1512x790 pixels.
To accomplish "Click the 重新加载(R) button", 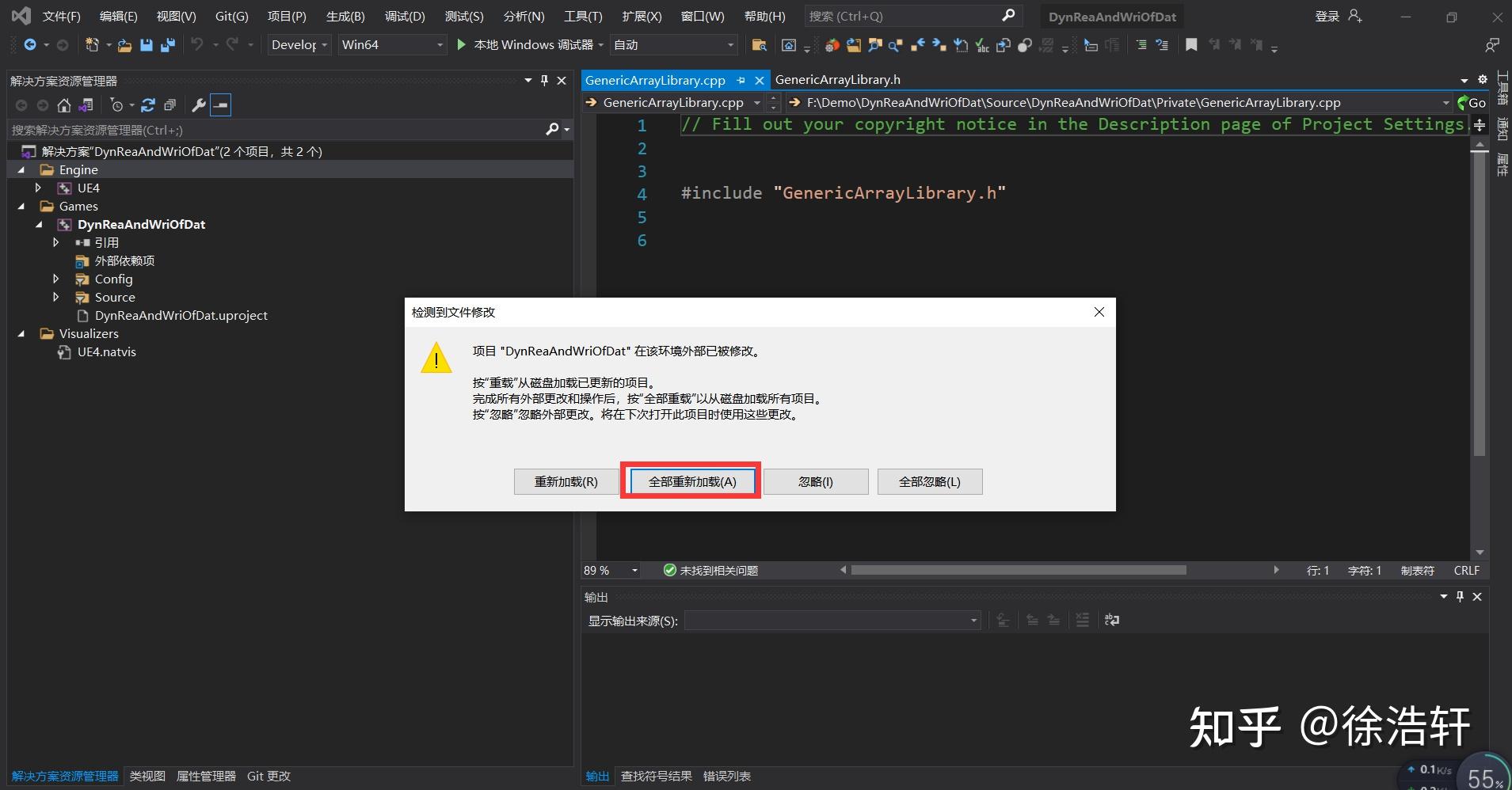I will pyautogui.click(x=566, y=481).
